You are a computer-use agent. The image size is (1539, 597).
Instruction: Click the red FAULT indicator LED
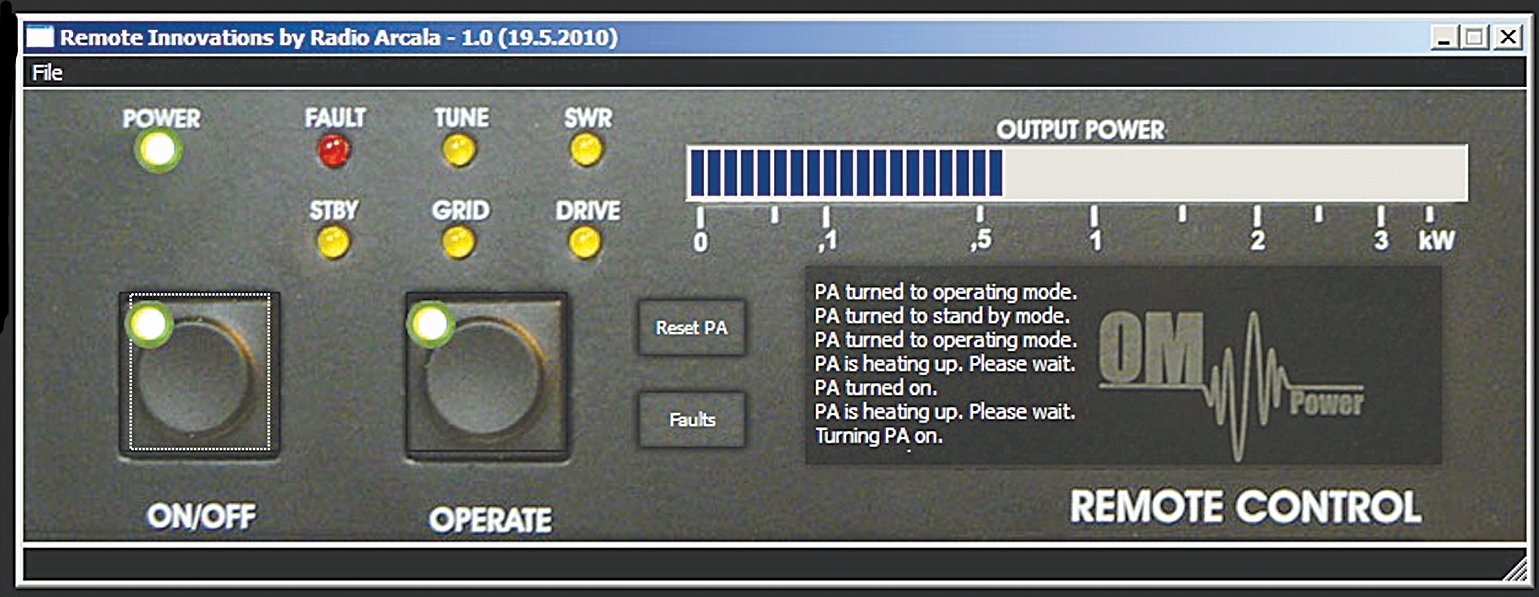click(x=334, y=152)
